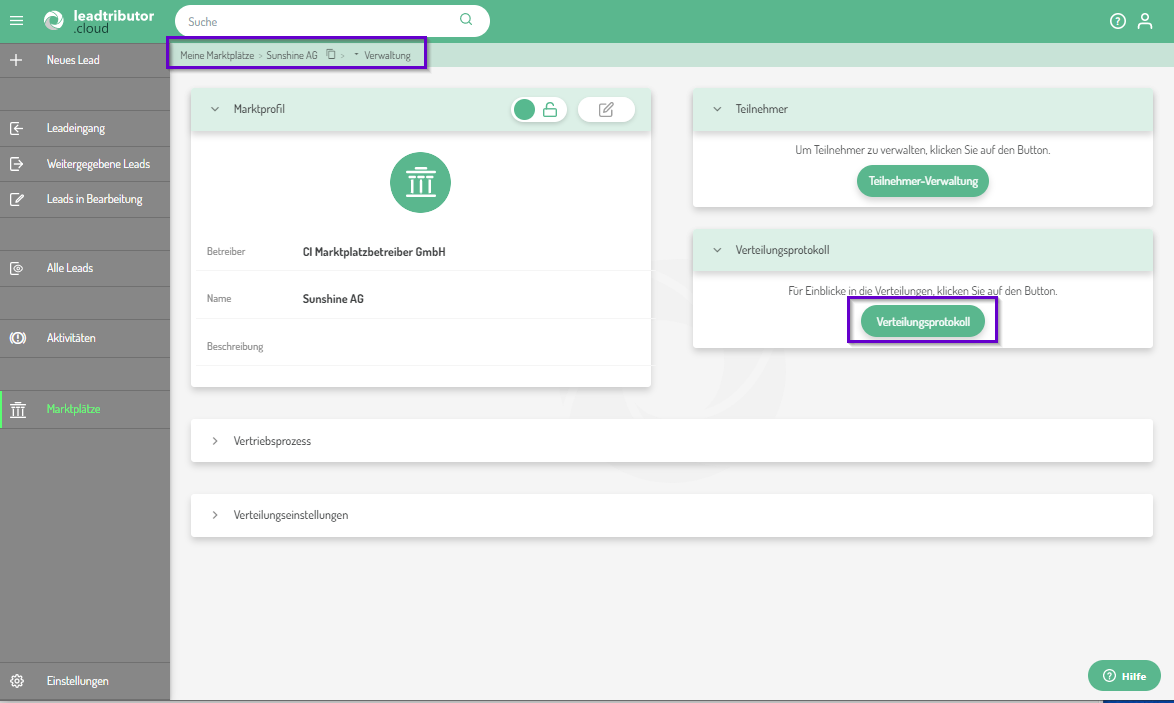1174x703 pixels.
Task: Copy marketplace via icon next to Sunshine AG
Action: point(331,55)
